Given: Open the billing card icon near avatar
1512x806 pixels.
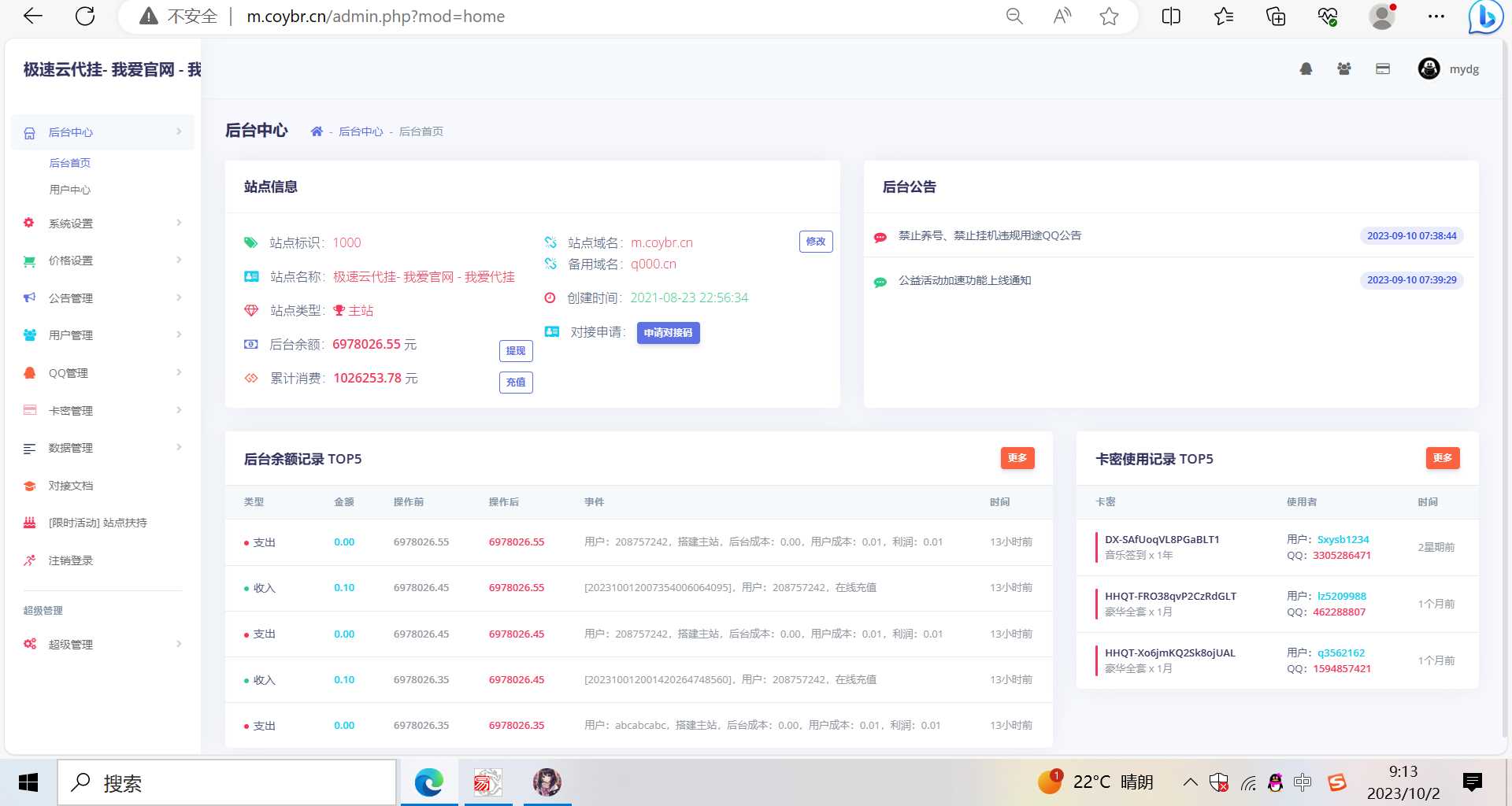Looking at the screenshot, I should coord(1383,69).
